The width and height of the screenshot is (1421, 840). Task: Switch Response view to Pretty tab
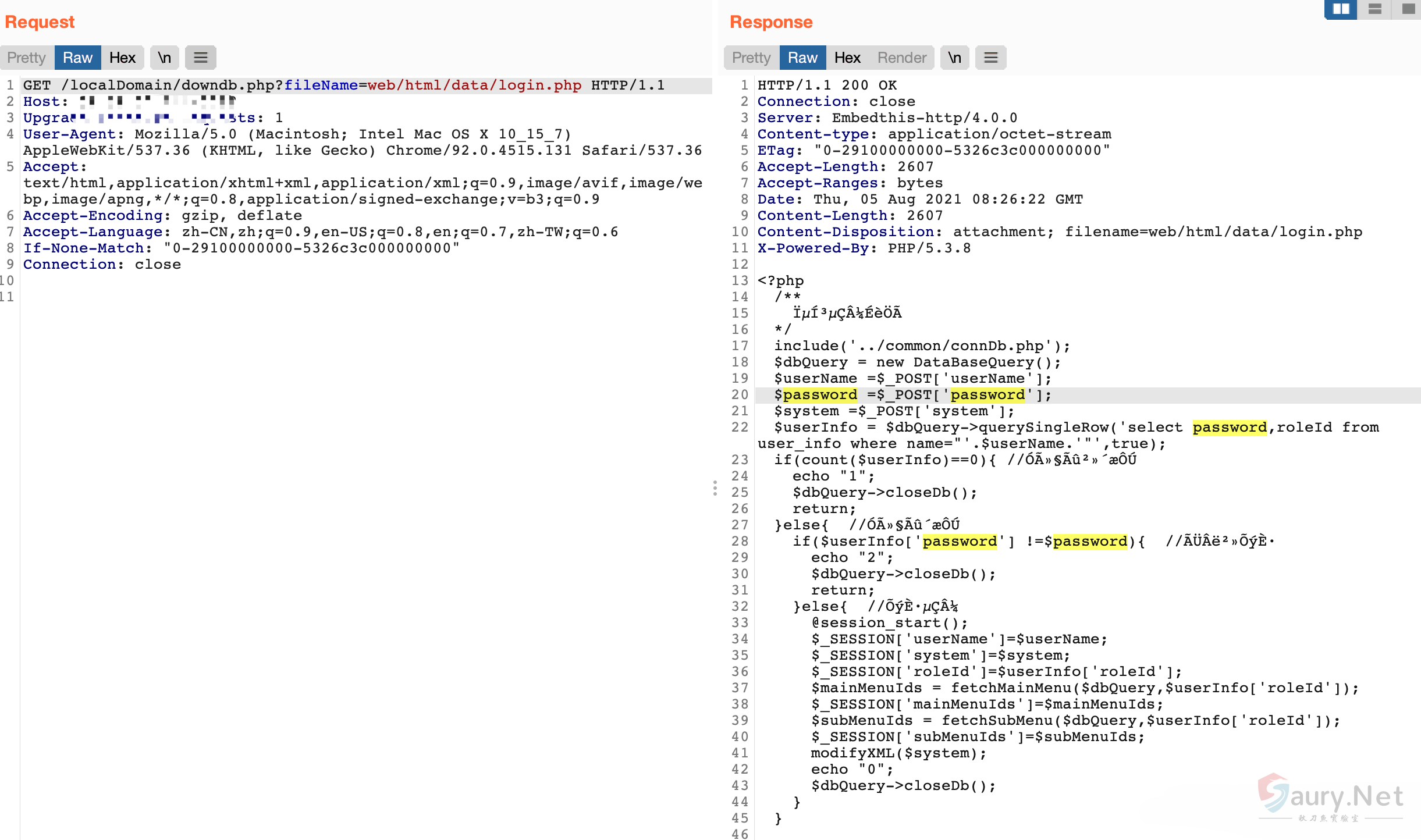click(x=751, y=58)
